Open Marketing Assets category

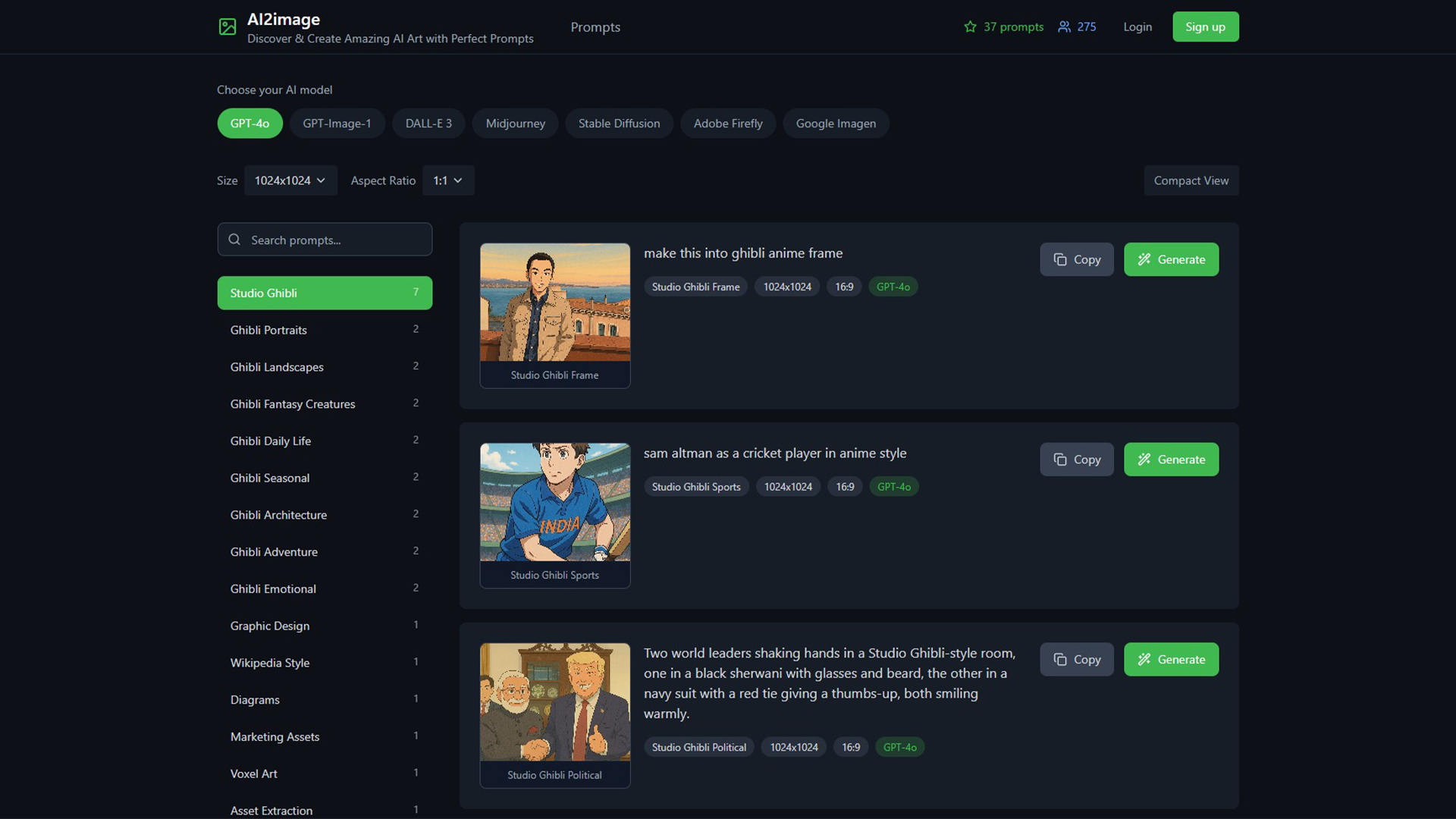(x=325, y=736)
